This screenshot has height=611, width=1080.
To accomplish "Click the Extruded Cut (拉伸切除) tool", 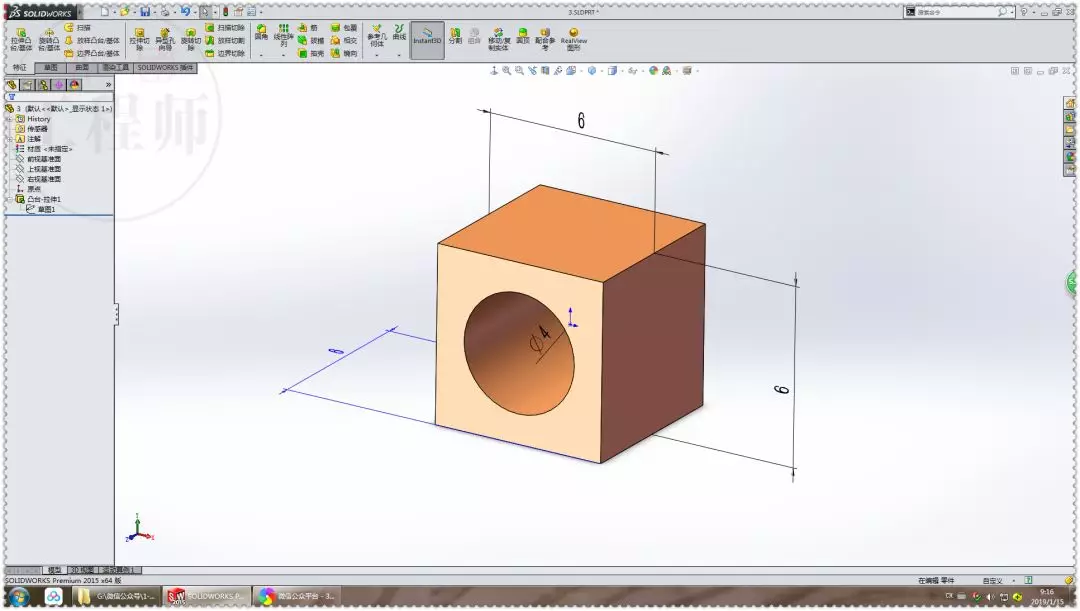I will [x=139, y=40].
